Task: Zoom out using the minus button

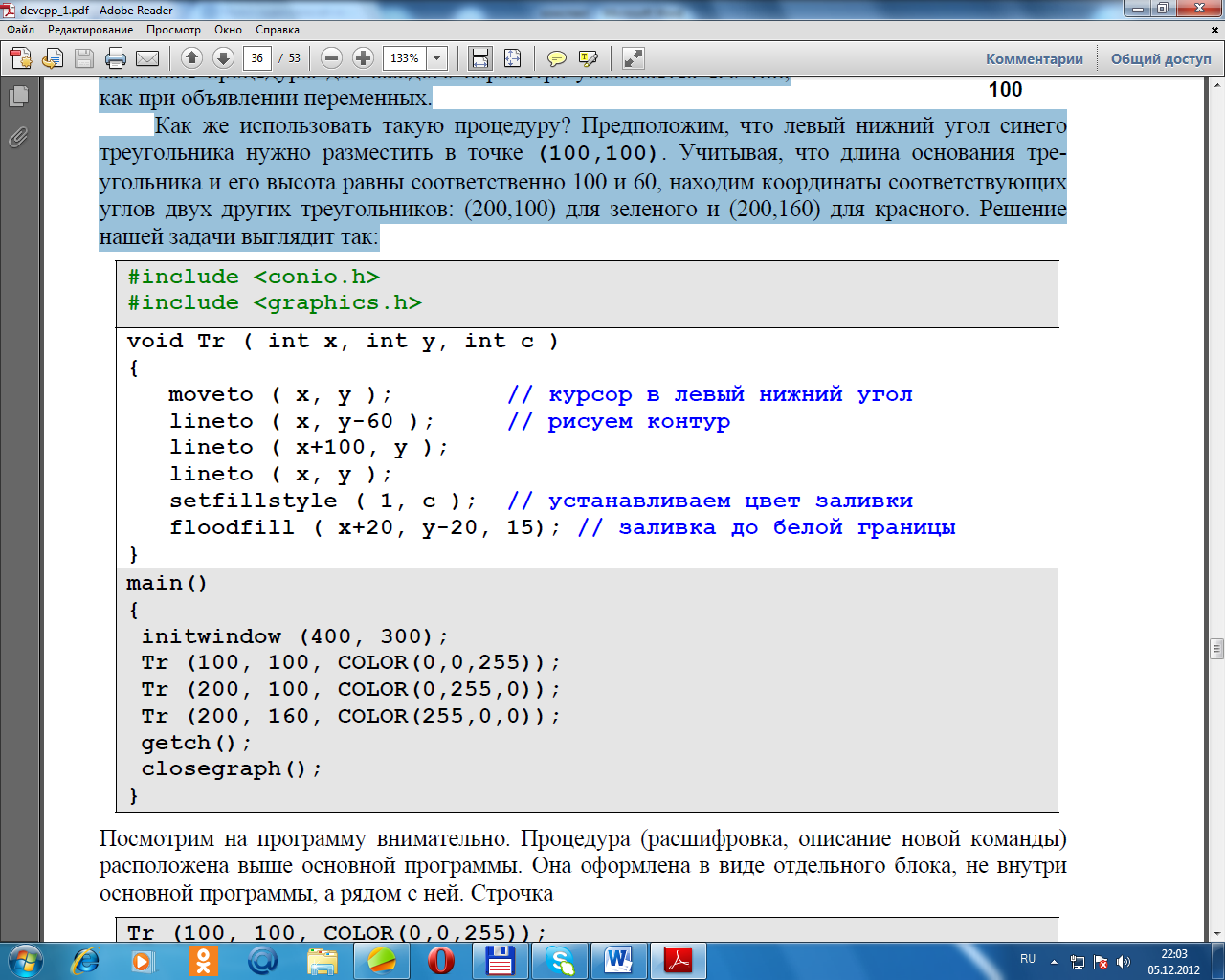Action: [331, 58]
